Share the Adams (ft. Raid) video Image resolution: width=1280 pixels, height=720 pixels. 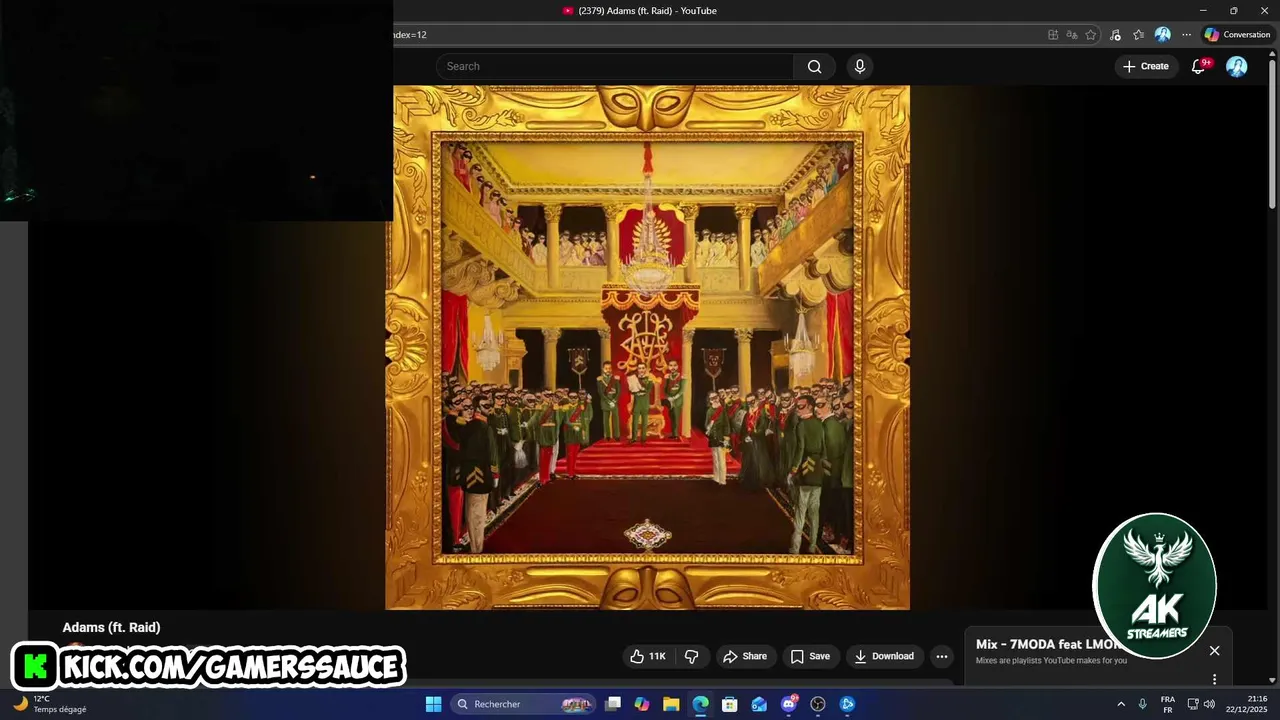745,656
